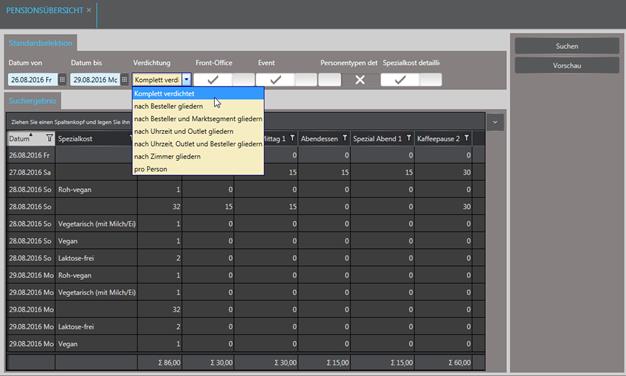Toggle the Spezialkost detailliert switch
This screenshot has height=376, width=626.
[x=411, y=80]
